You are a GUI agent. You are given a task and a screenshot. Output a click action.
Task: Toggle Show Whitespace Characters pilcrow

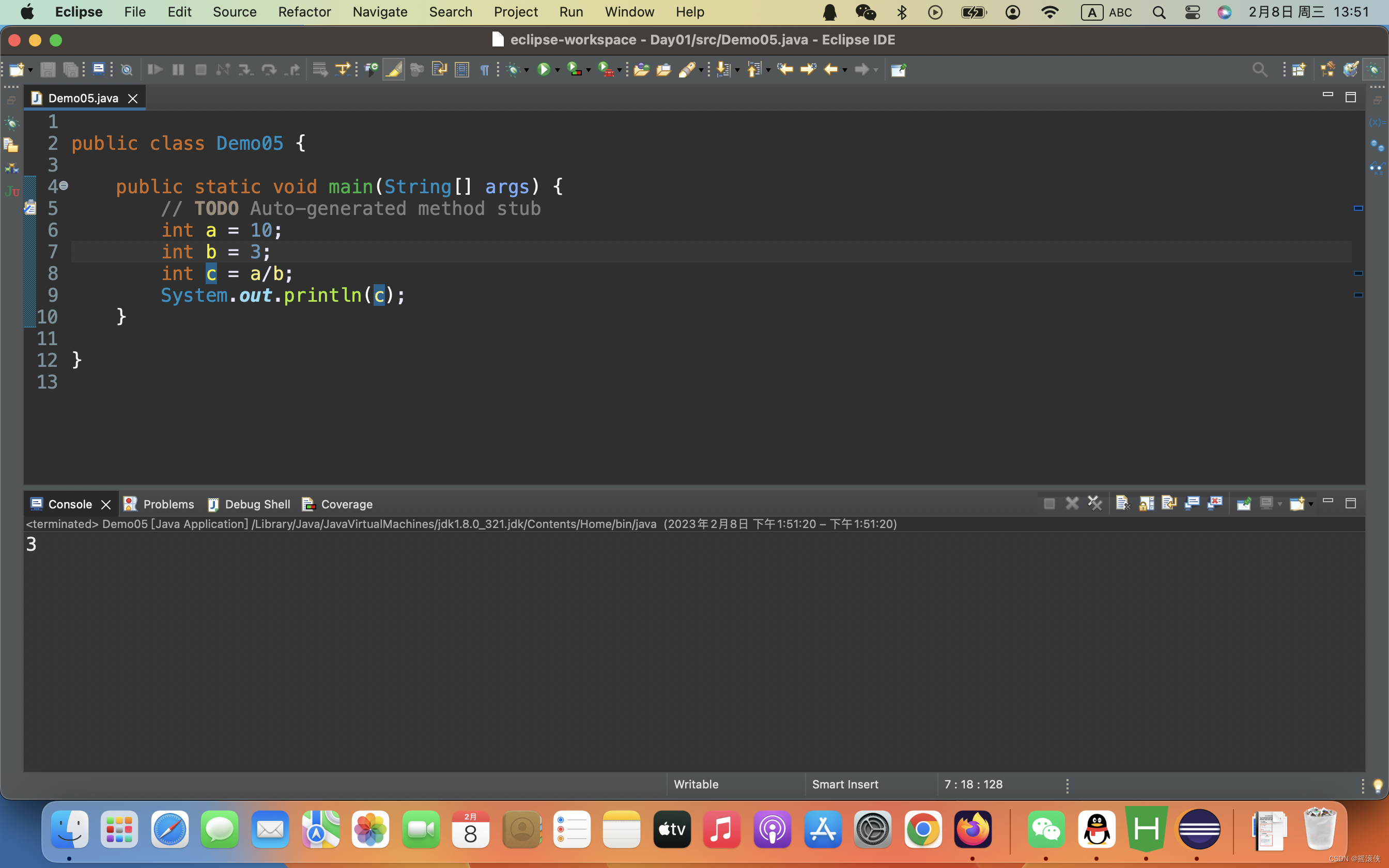(484, 69)
